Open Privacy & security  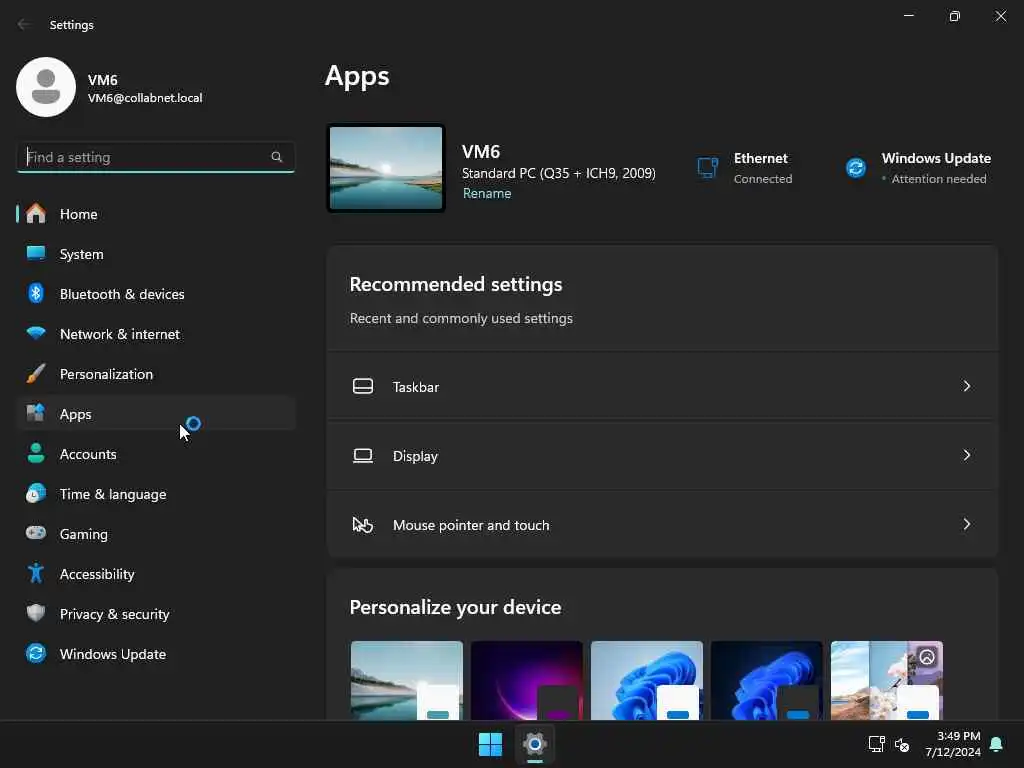click(x=156, y=613)
